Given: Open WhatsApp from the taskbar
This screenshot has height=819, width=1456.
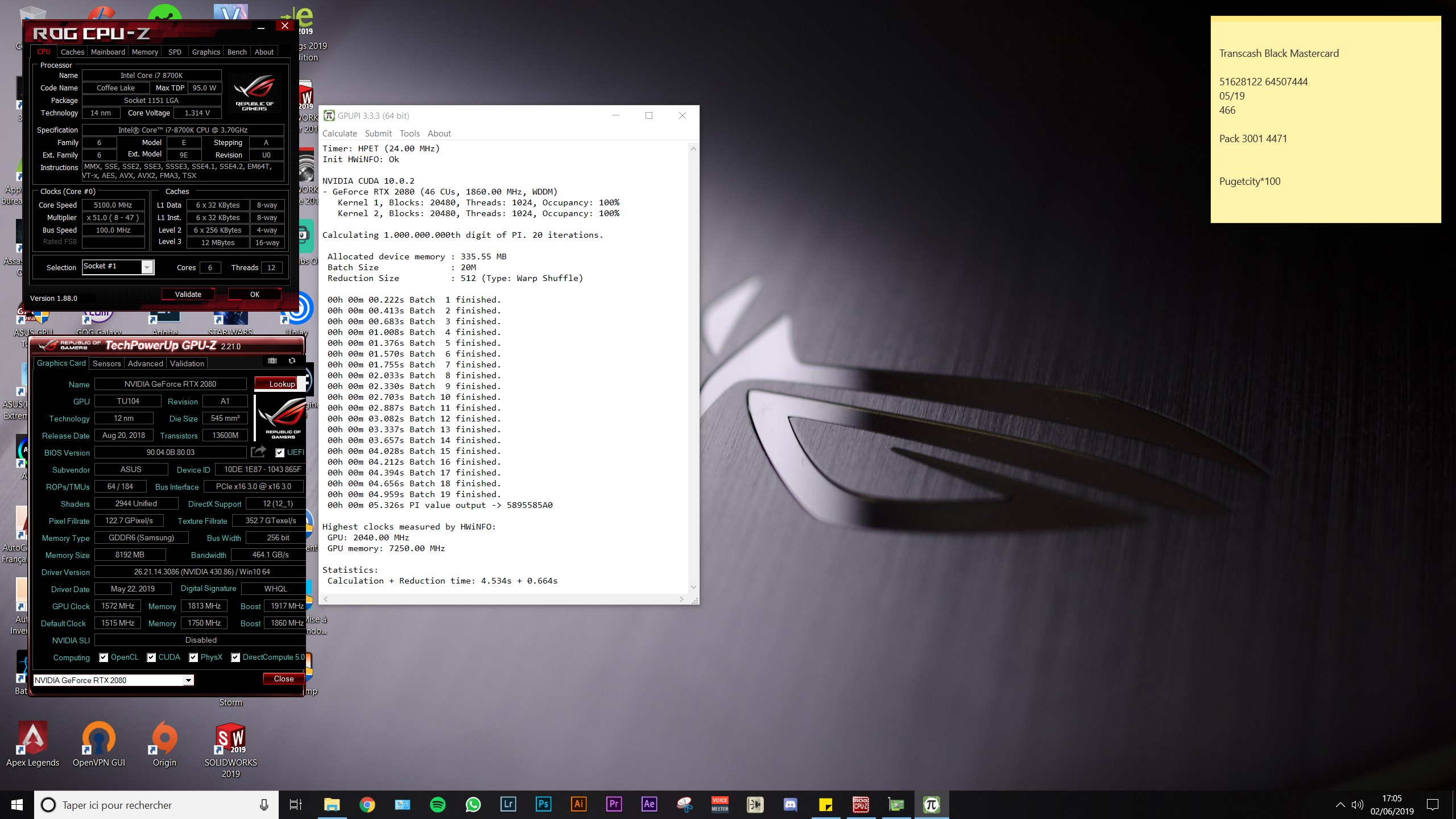Looking at the screenshot, I should click(x=473, y=804).
